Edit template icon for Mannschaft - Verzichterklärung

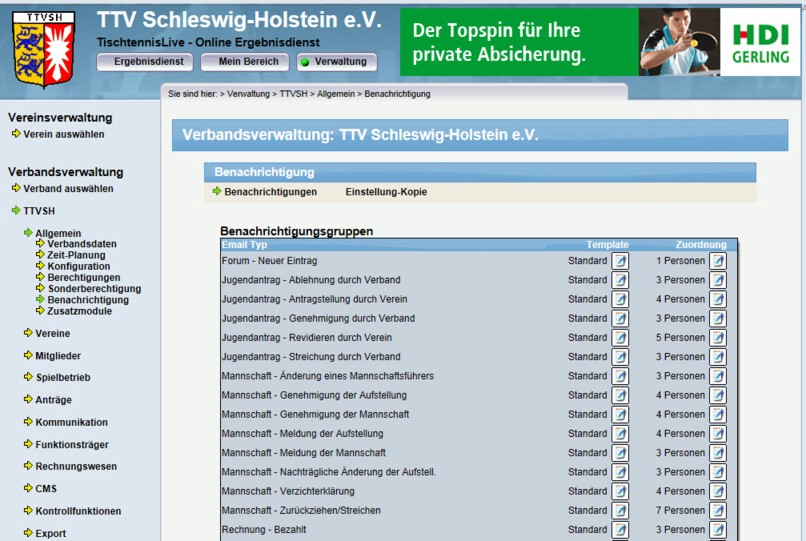620,492
